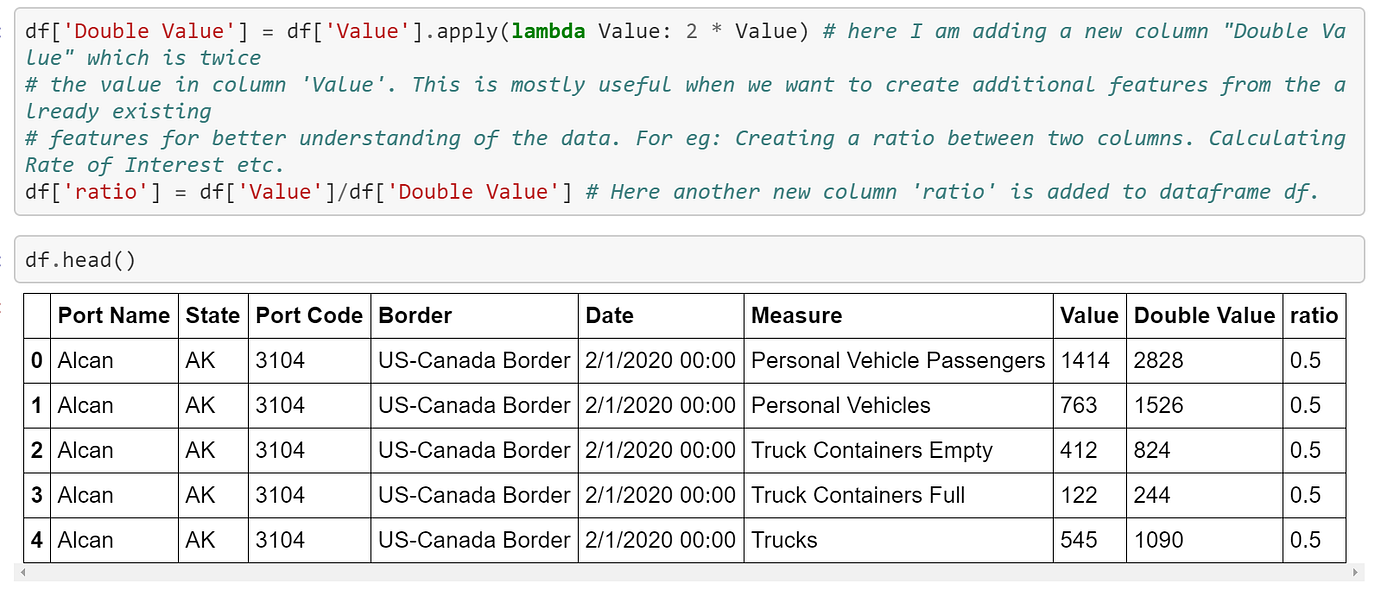Click 'AK' state cell in row 3
This screenshot has height=591, width=1400.
point(213,495)
